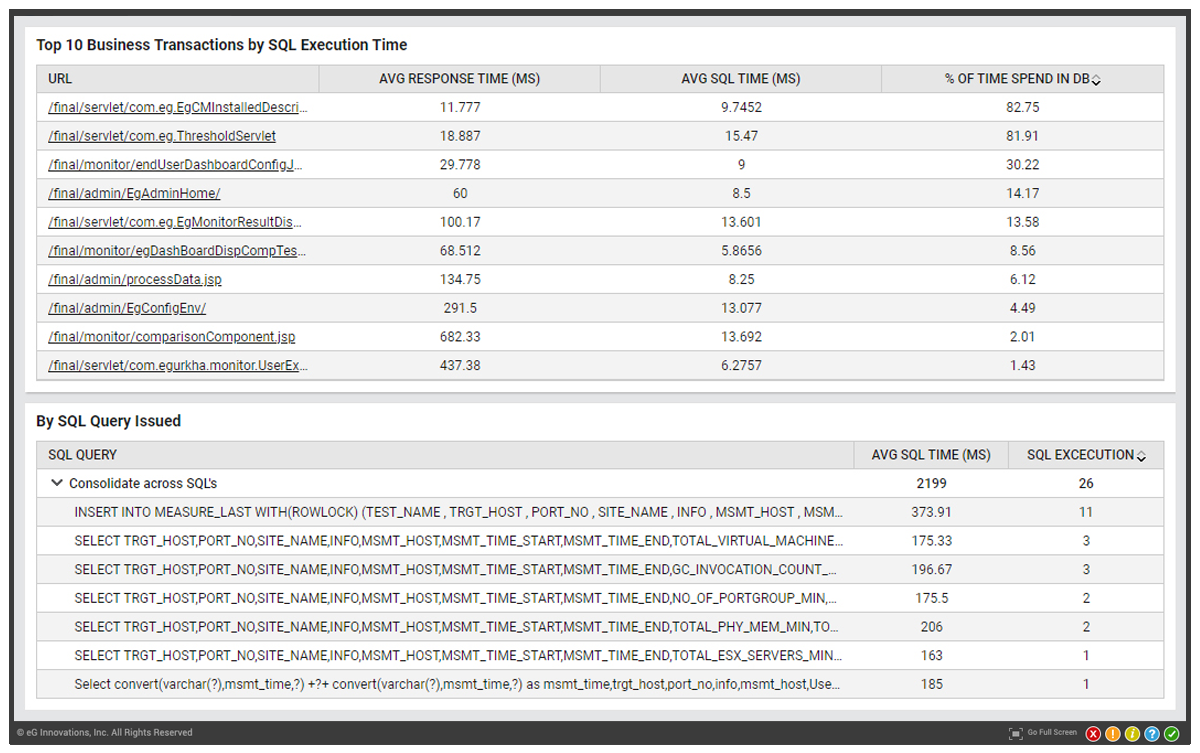The height and width of the screenshot is (753, 1200).
Task: Click the 81.91 percent DB time cell
Action: (x=1022, y=135)
